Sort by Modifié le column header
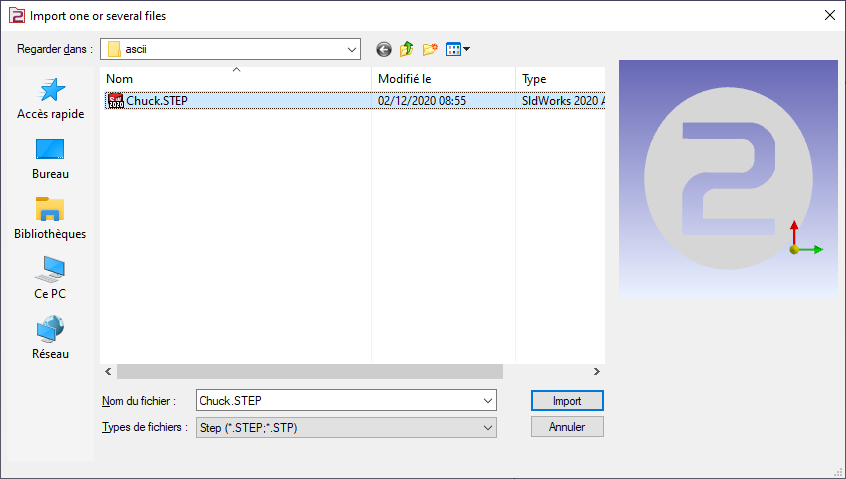The image size is (846, 479). pyautogui.click(x=443, y=79)
